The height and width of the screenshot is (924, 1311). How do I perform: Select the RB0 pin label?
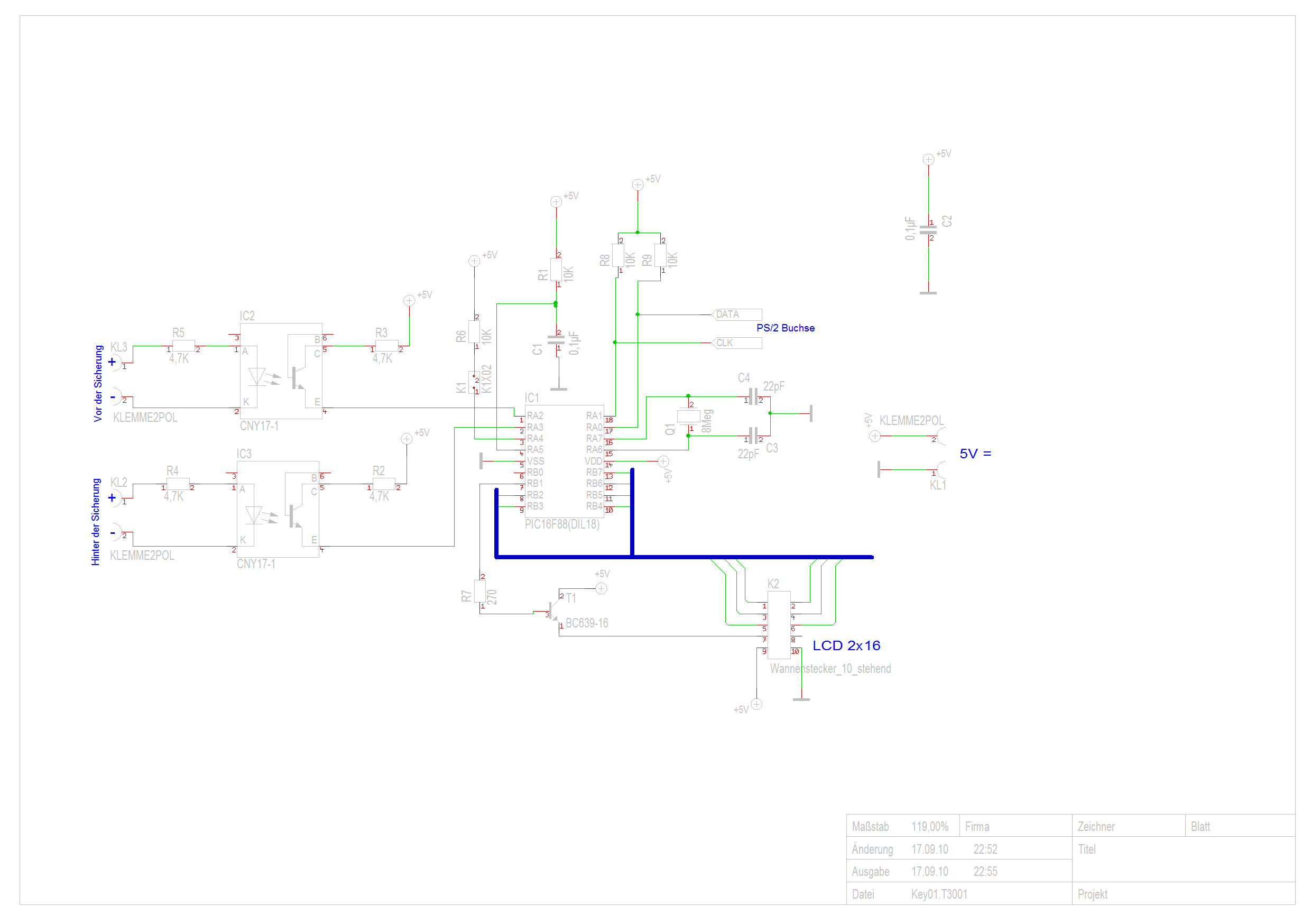pos(535,473)
